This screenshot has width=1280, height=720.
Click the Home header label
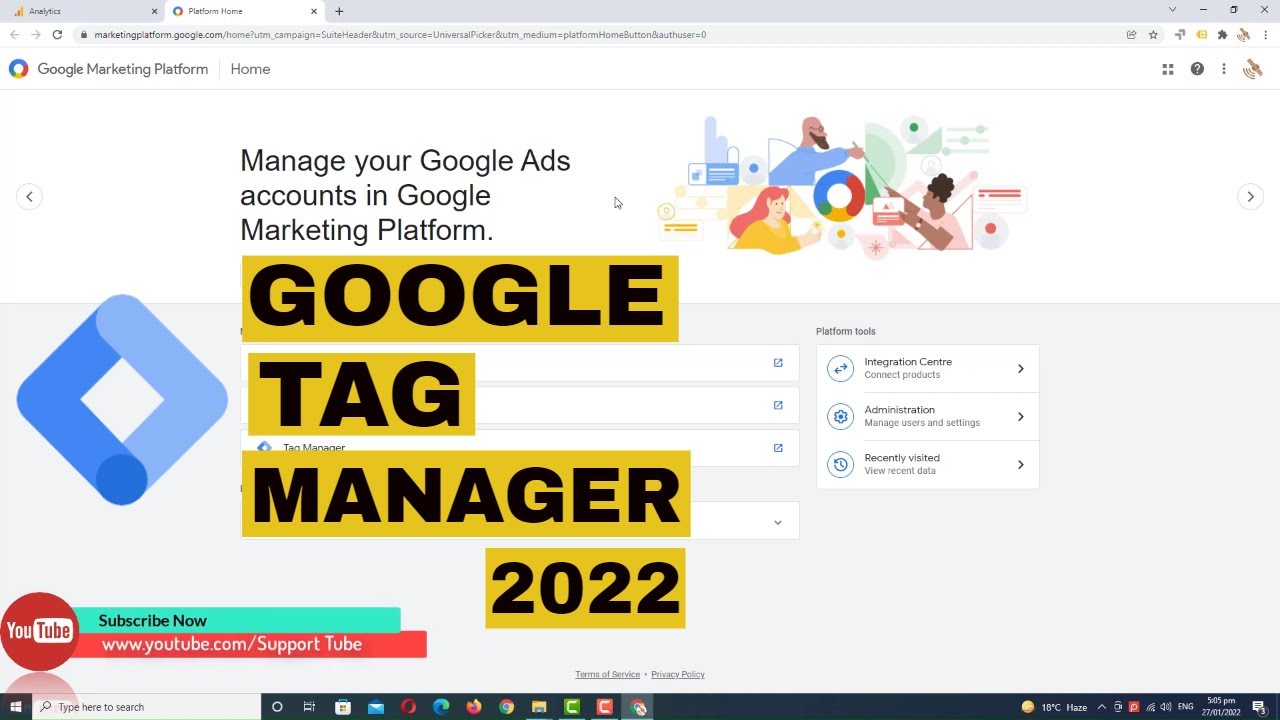pos(250,69)
